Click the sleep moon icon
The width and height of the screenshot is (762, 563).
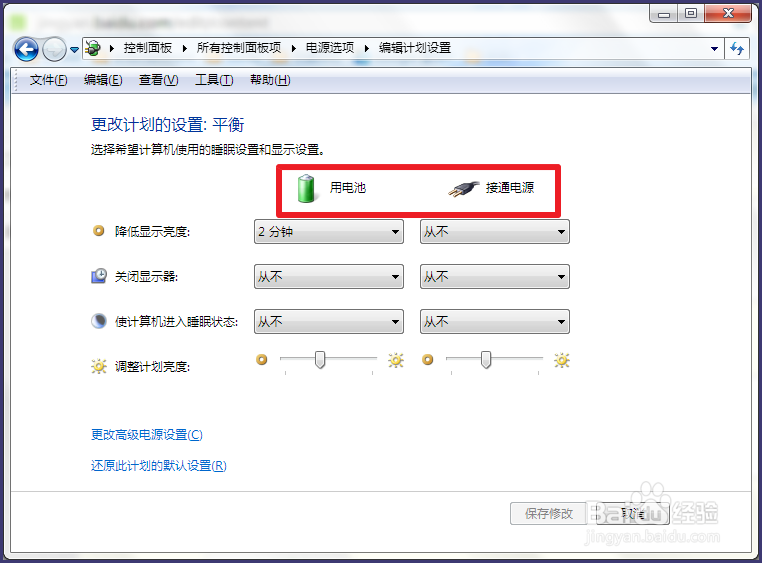[99, 321]
